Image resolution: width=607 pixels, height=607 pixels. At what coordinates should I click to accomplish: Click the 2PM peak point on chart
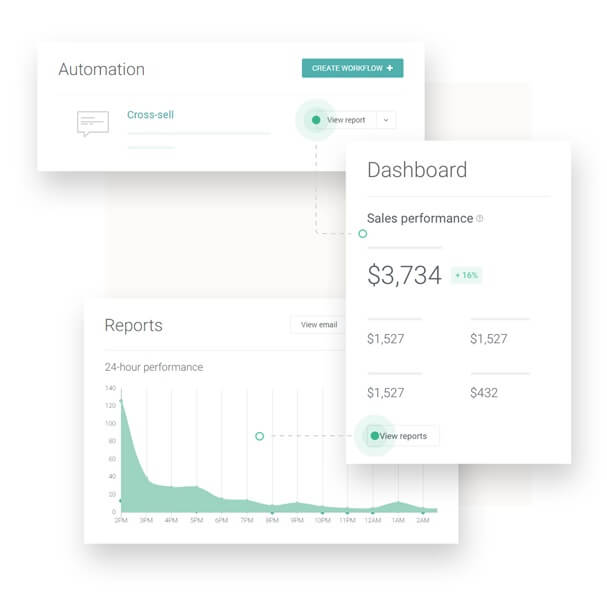point(122,401)
